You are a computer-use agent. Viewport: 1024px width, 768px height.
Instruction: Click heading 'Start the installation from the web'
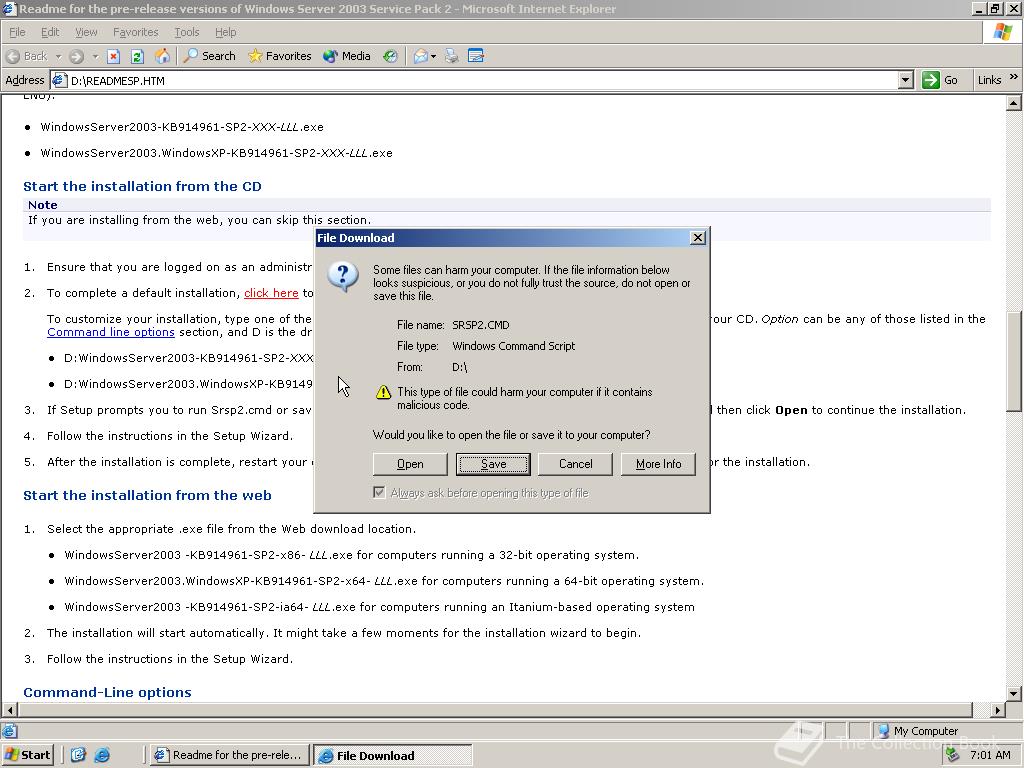pyautogui.click(x=148, y=495)
